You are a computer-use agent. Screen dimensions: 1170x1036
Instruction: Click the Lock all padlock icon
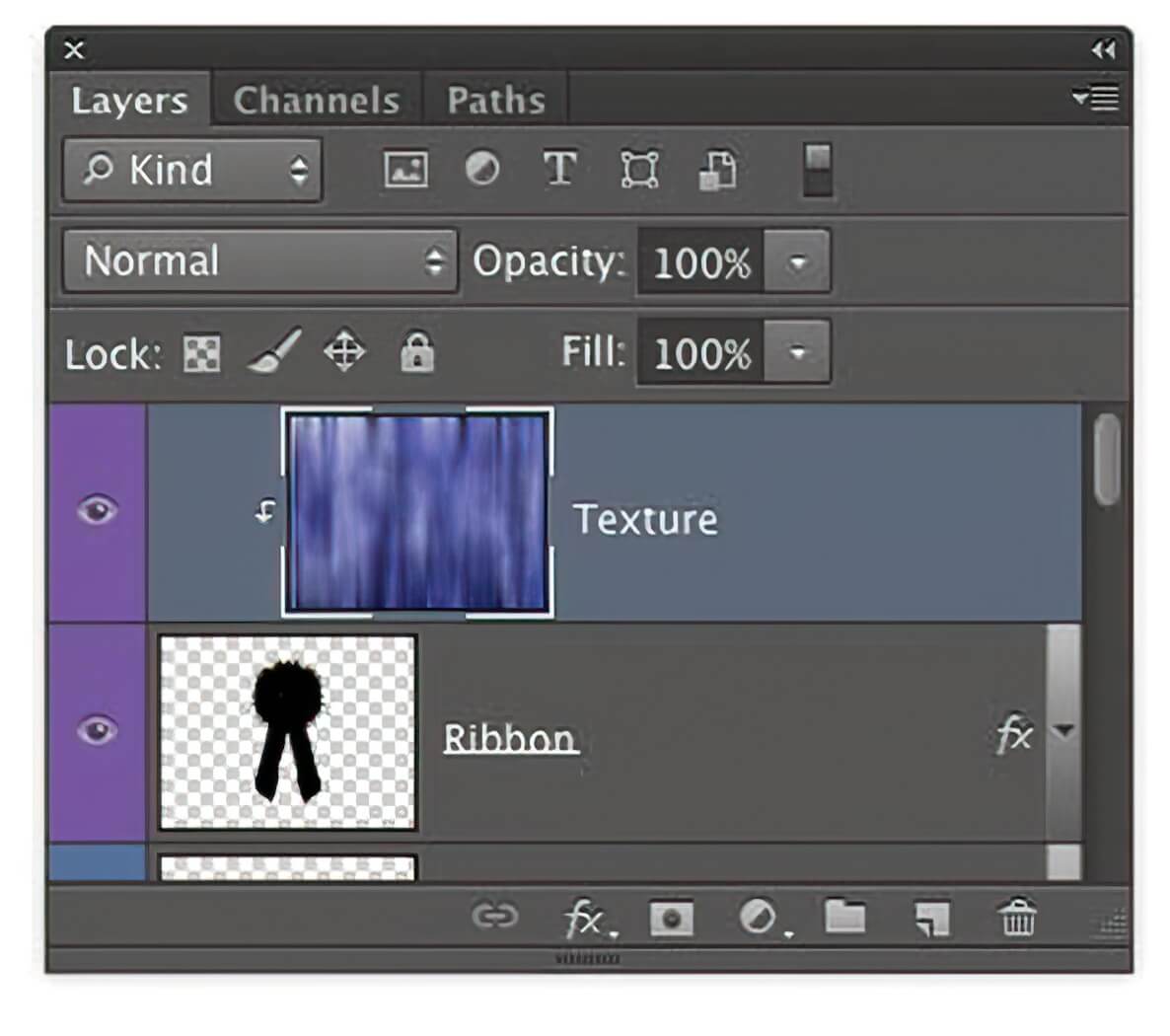(416, 352)
